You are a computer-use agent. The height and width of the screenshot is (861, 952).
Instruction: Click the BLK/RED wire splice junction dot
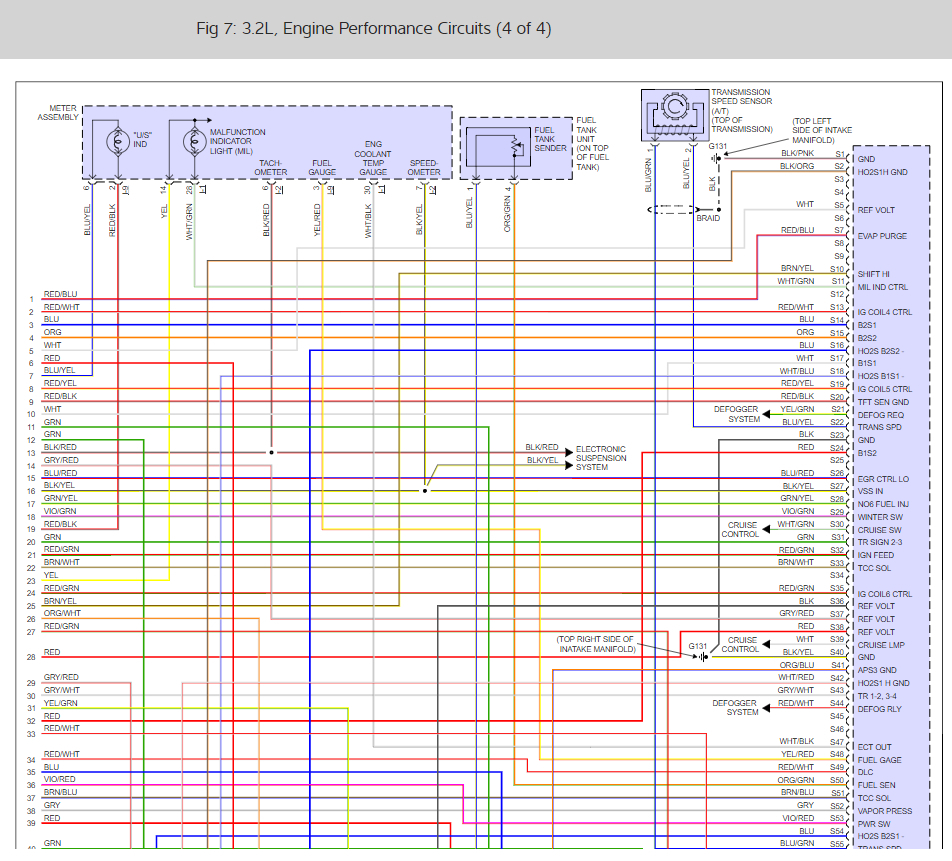(271, 452)
